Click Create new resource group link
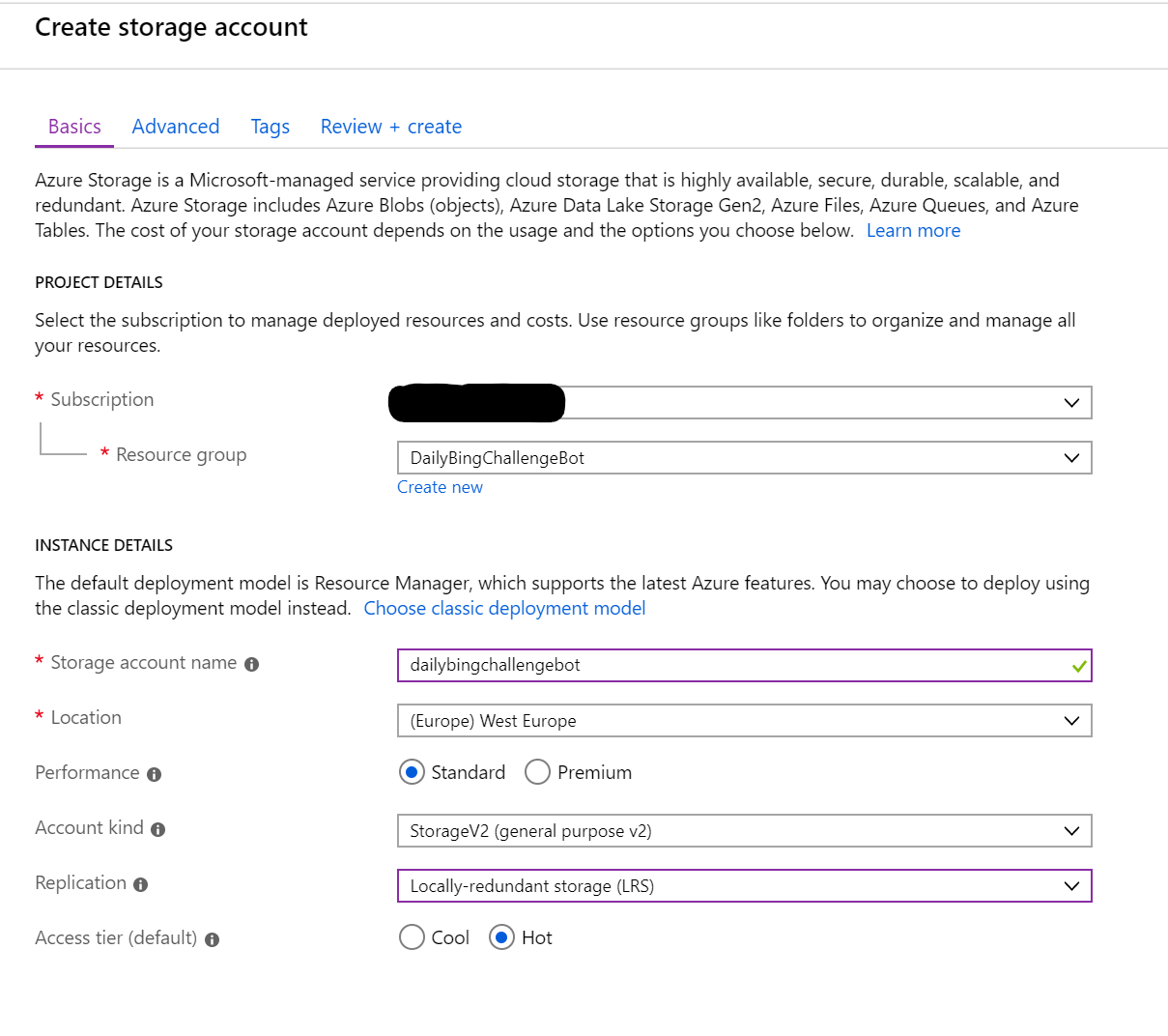 [x=440, y=487]
